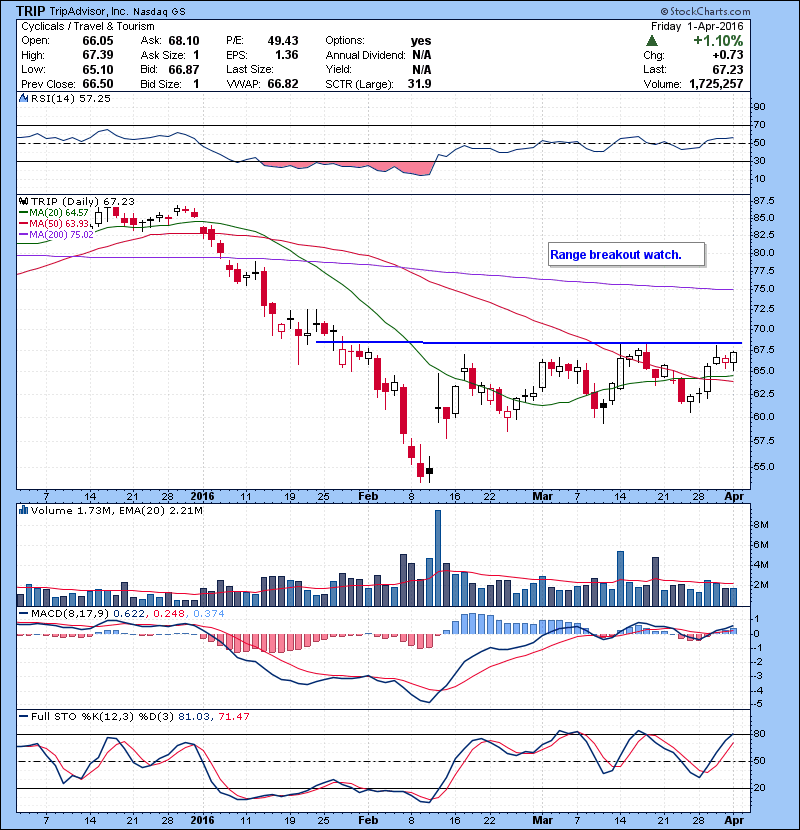Click the TRIP ticker symbol in header
This screenshot has width=800, height=830.
pos(31,11)
